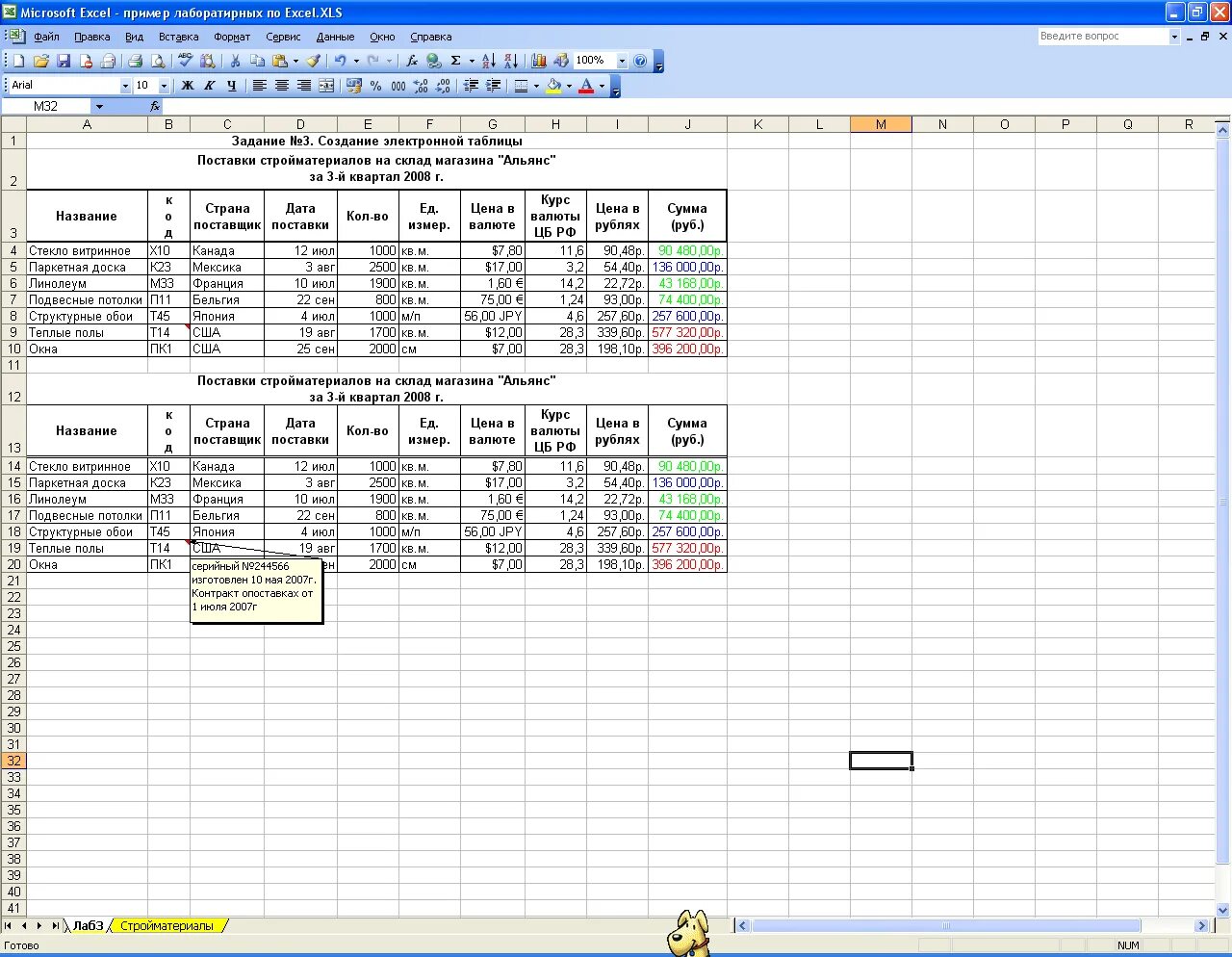Open the Файл menu
Viewport: 1232px width, 957px height.
pyautogui.click(x=46, y=37)
